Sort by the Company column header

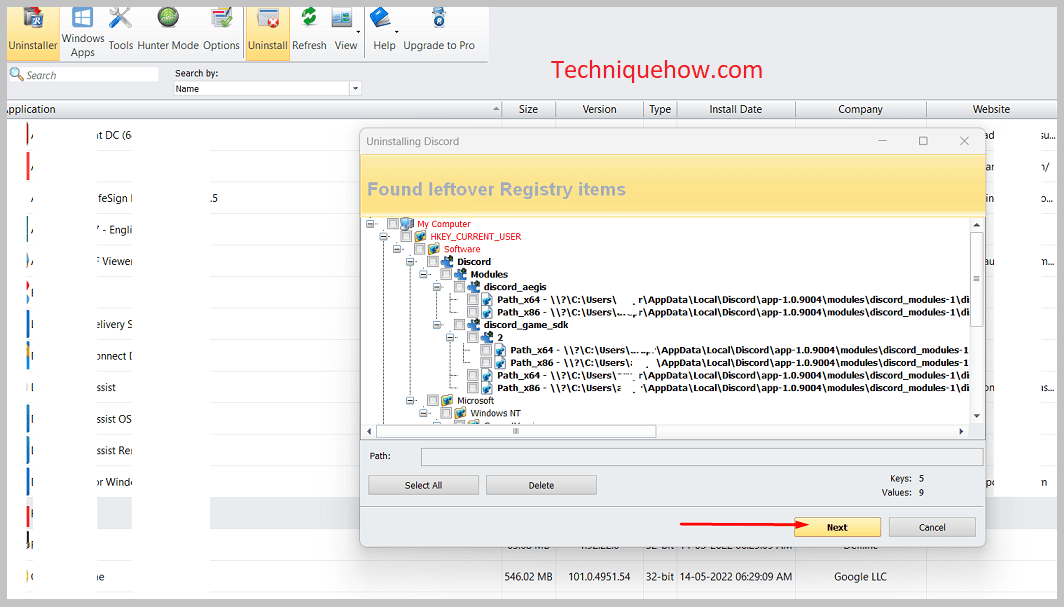click(860, 109)
